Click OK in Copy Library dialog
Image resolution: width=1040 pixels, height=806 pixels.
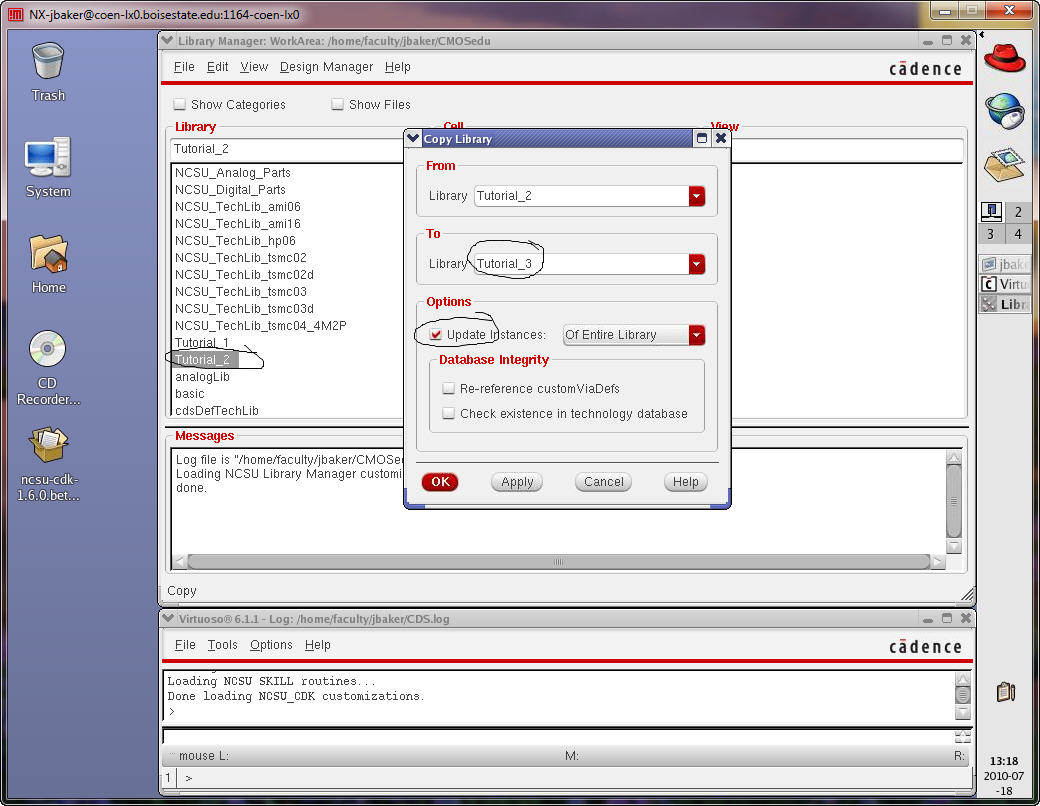coord(440,482)
